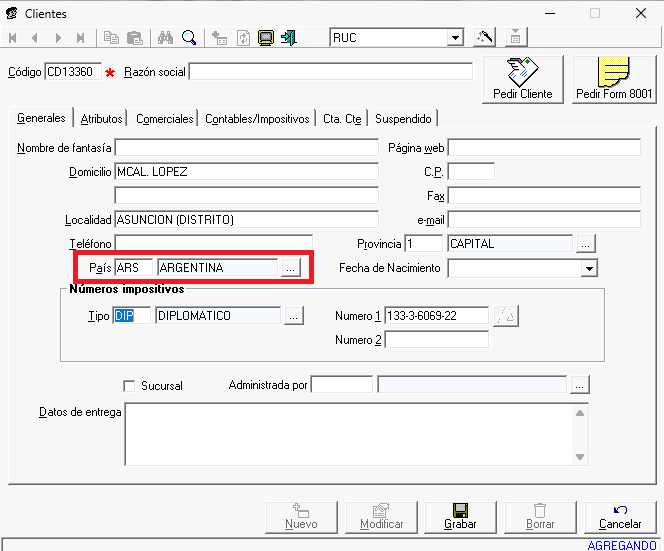Click the Razón social input field
Image resolution: width=664 pixels, height=551 pixels.
[x=330, y=72]
